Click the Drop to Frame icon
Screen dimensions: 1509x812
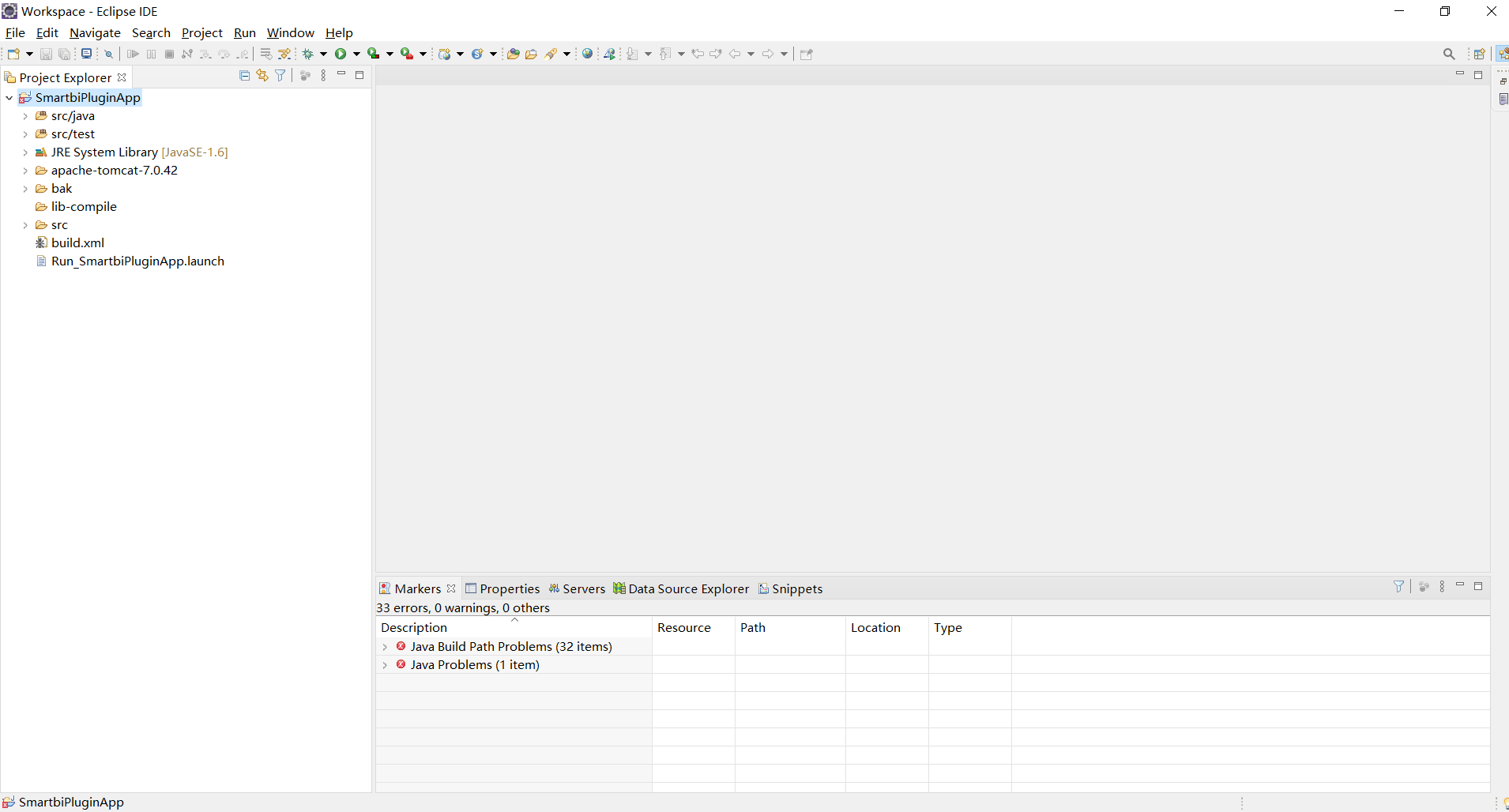click(266, 54)
